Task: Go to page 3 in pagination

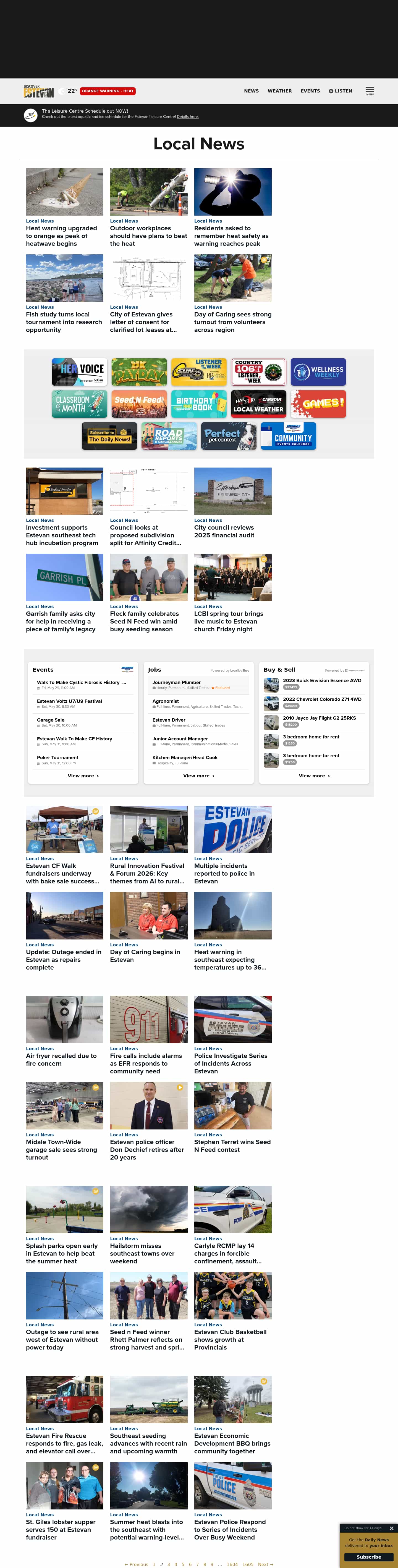Action: pyautogui.click(x=168, y=1564)
